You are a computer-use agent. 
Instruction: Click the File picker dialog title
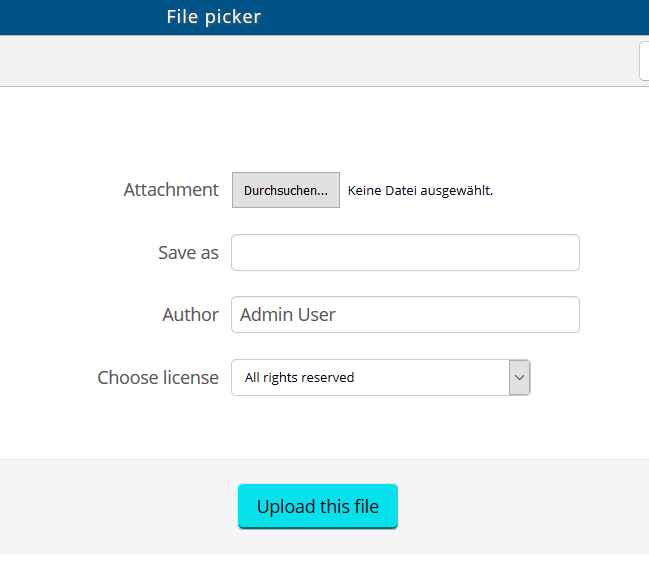[x=213, y=17]
